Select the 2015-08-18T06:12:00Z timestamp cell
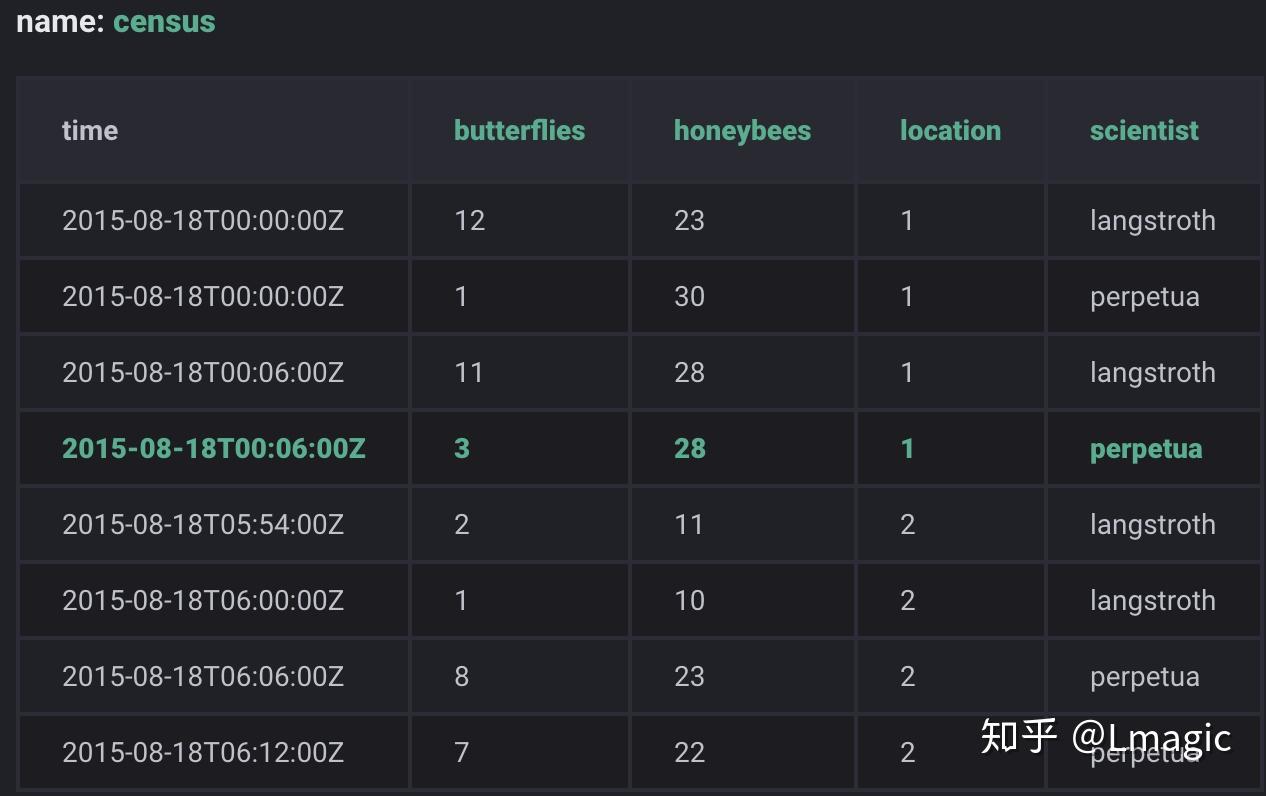The height and width of the screenshot is (796, 1266). 203,753
